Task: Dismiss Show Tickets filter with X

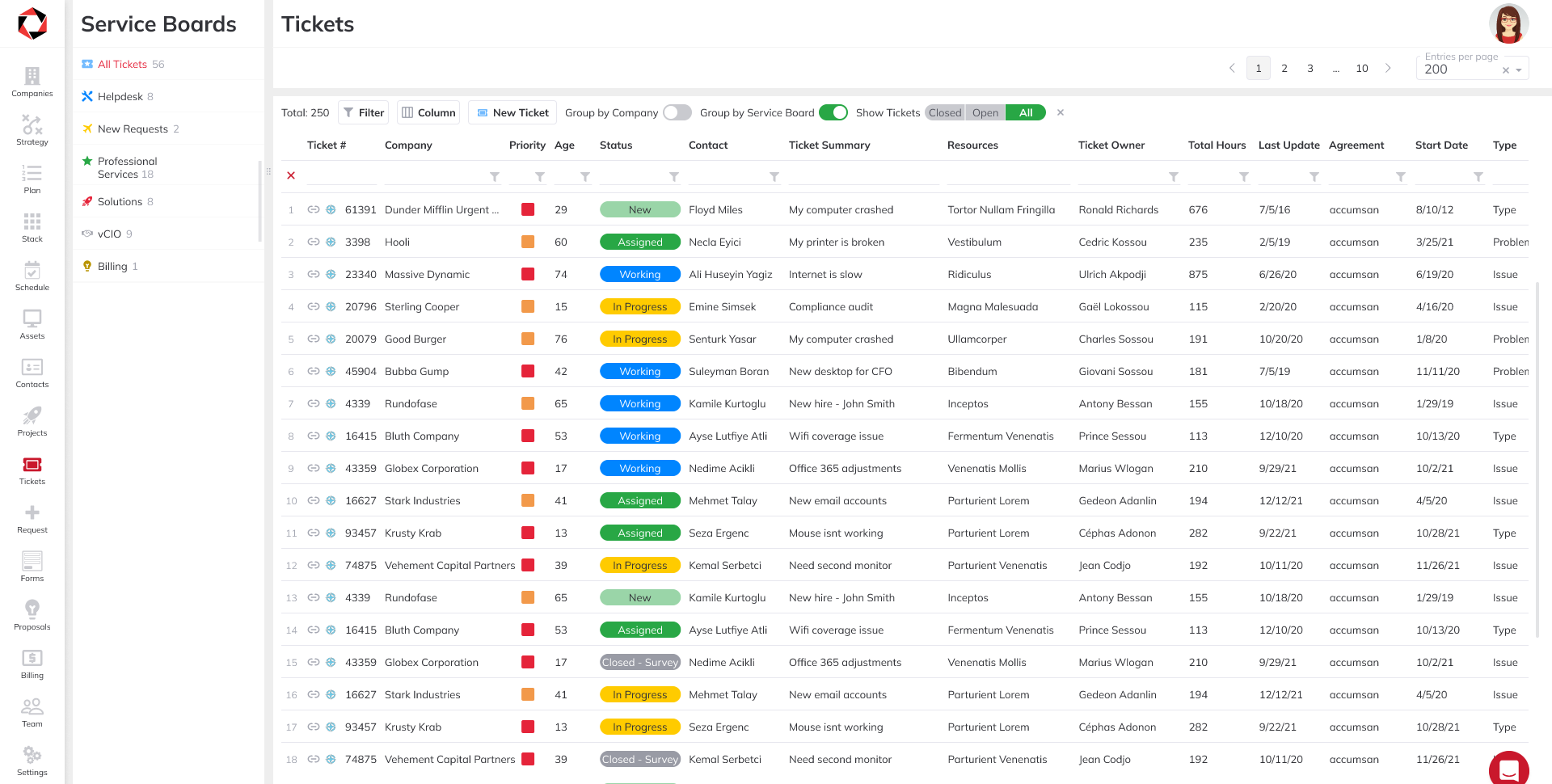Action: (1060, 112)
